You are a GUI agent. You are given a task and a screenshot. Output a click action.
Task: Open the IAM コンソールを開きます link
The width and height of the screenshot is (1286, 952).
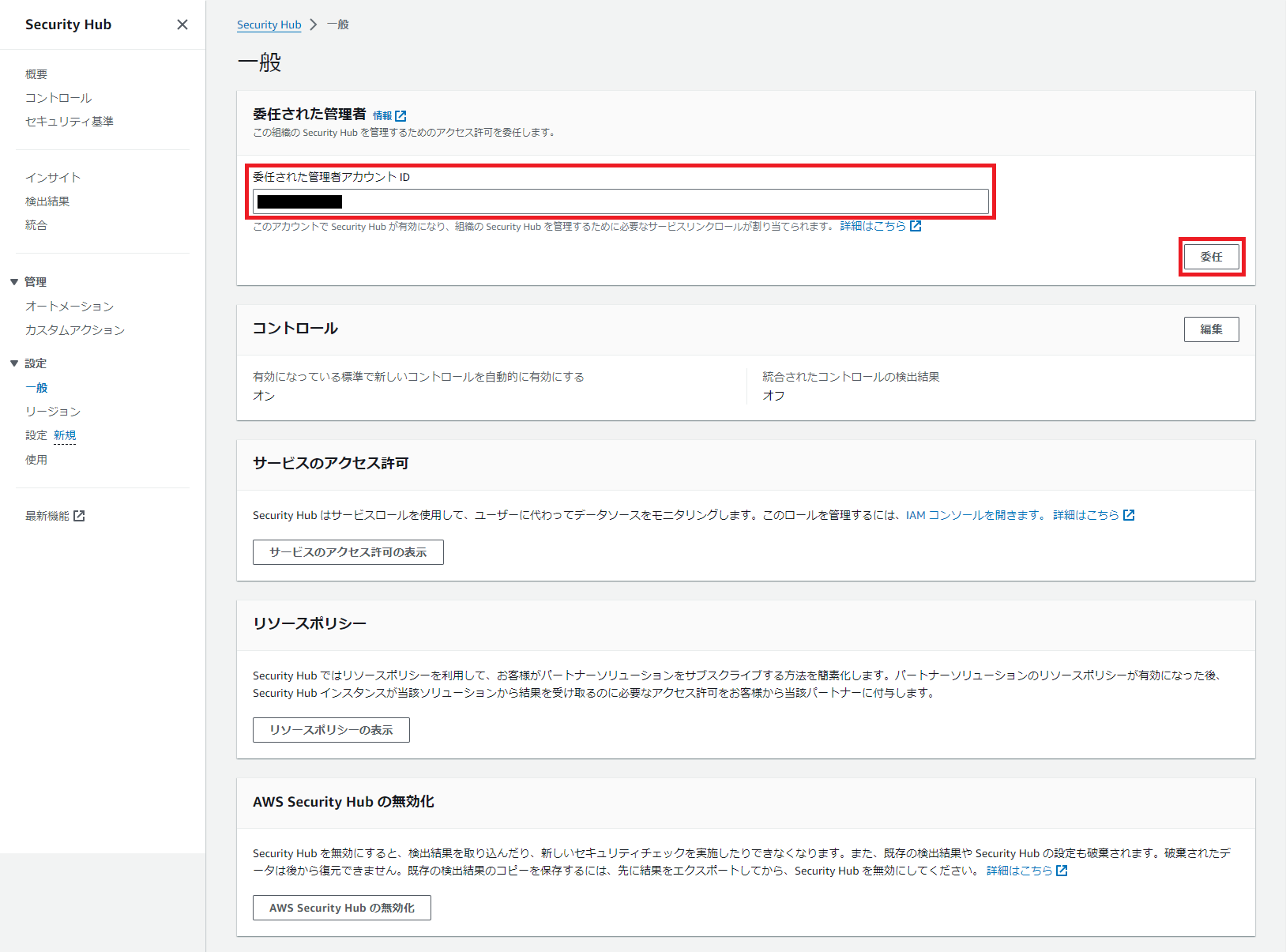click(976, 515)
